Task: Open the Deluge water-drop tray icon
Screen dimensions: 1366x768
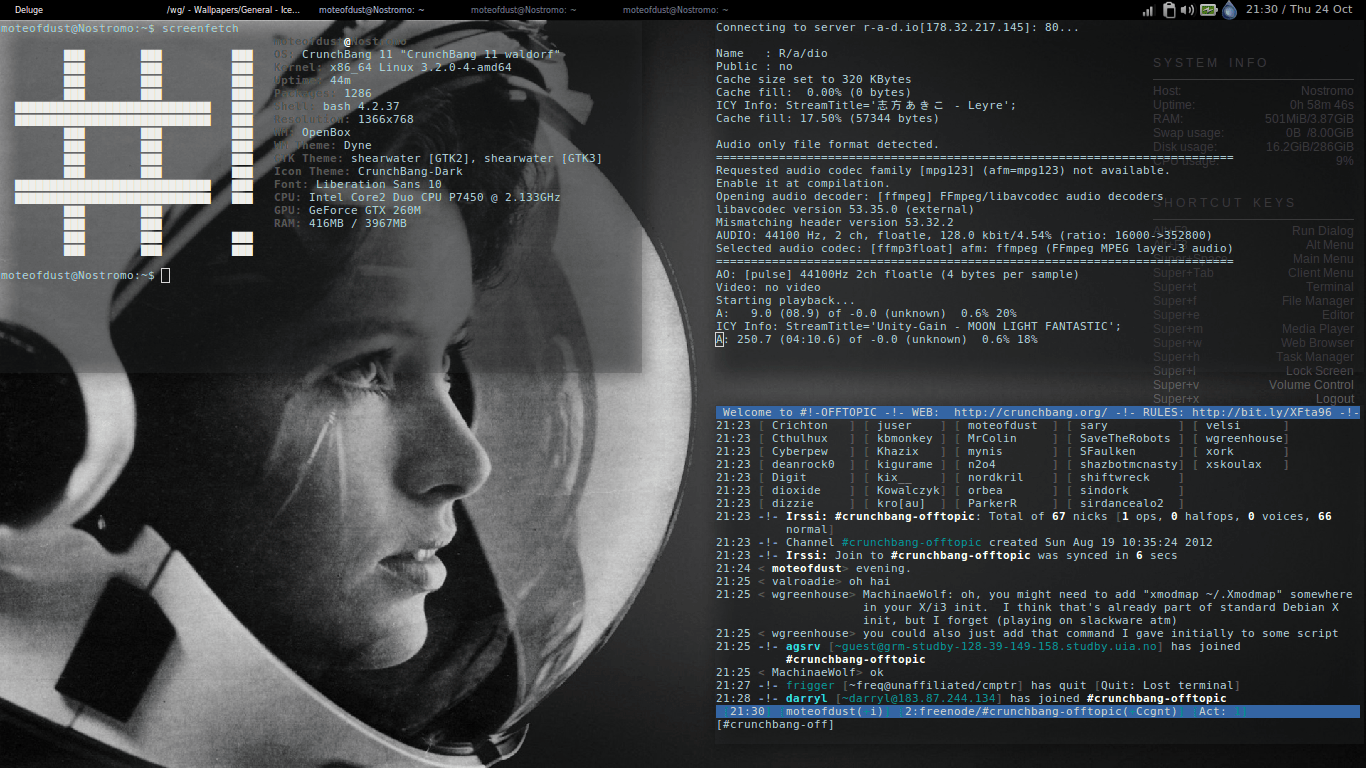Action: tap(1229, 10)
